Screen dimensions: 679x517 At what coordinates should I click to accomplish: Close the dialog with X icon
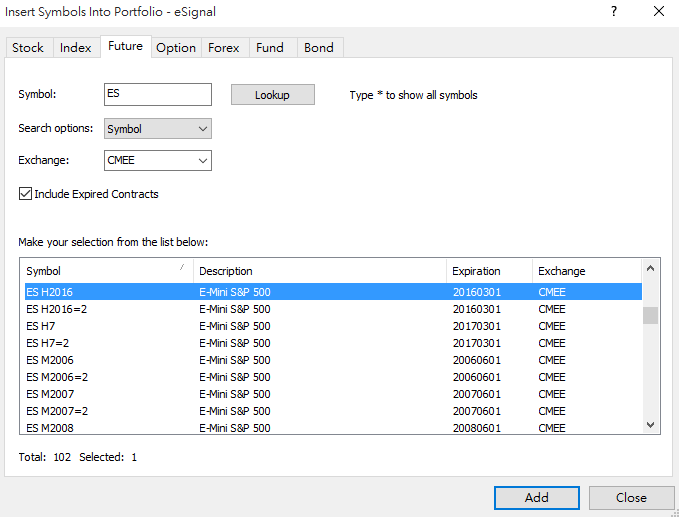pos(659,11)
